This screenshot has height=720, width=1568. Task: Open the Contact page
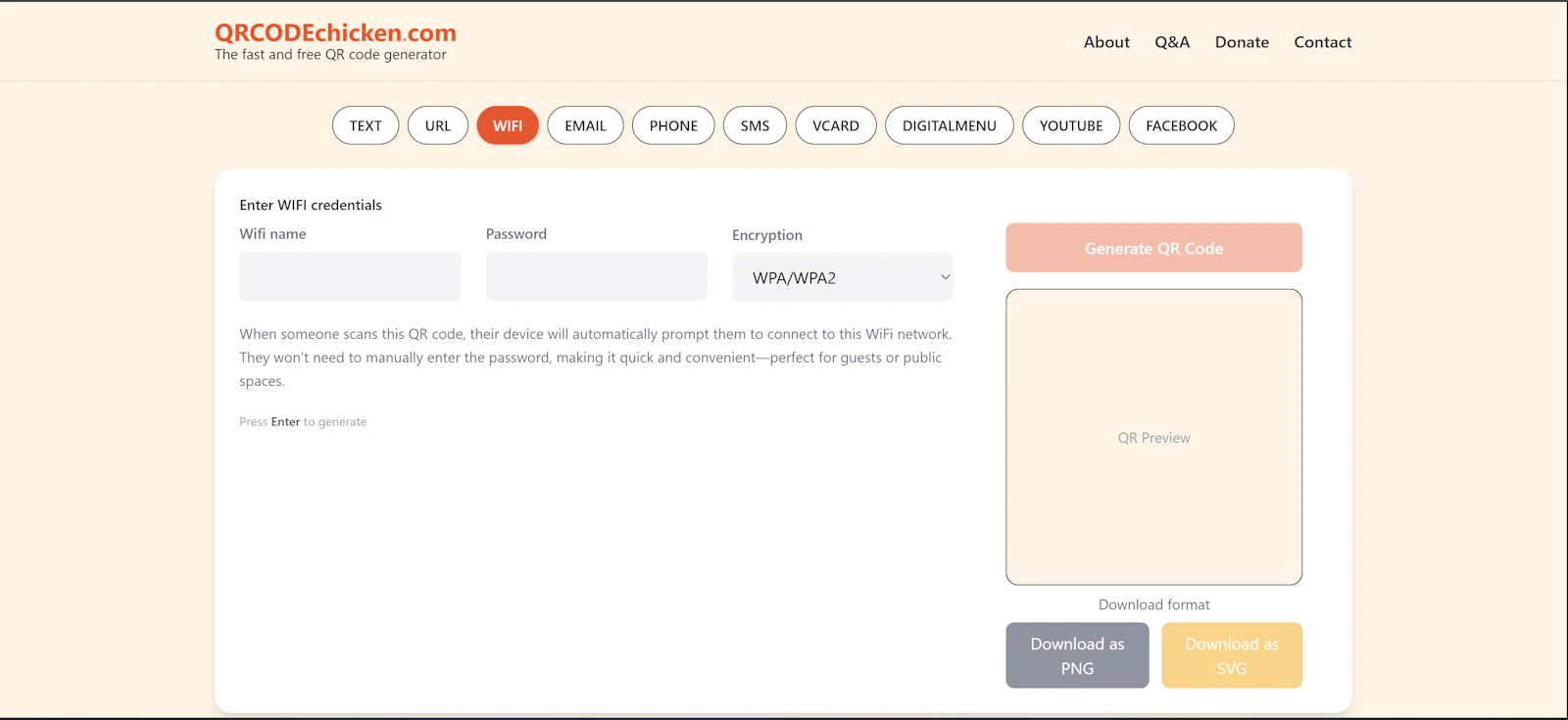click(x=1322, y=42)
